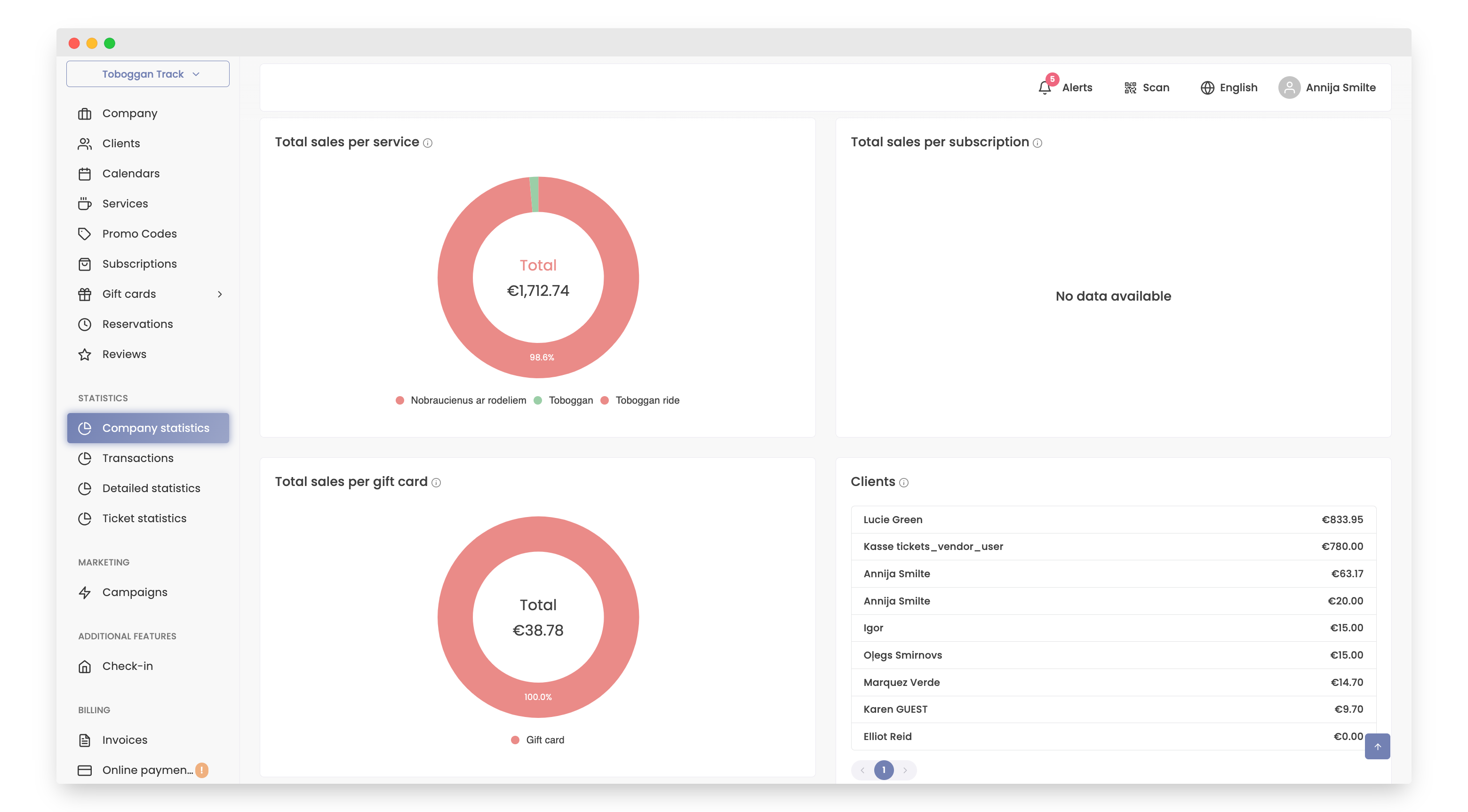Click the Alerts bell icon
The height and width of the screenshot is (812, 1468).
[1045, 88]
